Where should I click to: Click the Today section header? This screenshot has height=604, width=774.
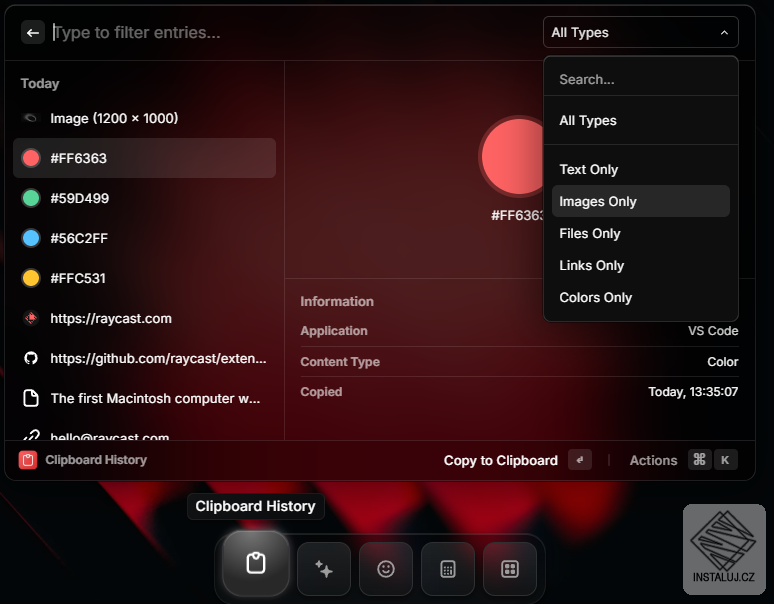pyautogui.click(x=40, y=83)
